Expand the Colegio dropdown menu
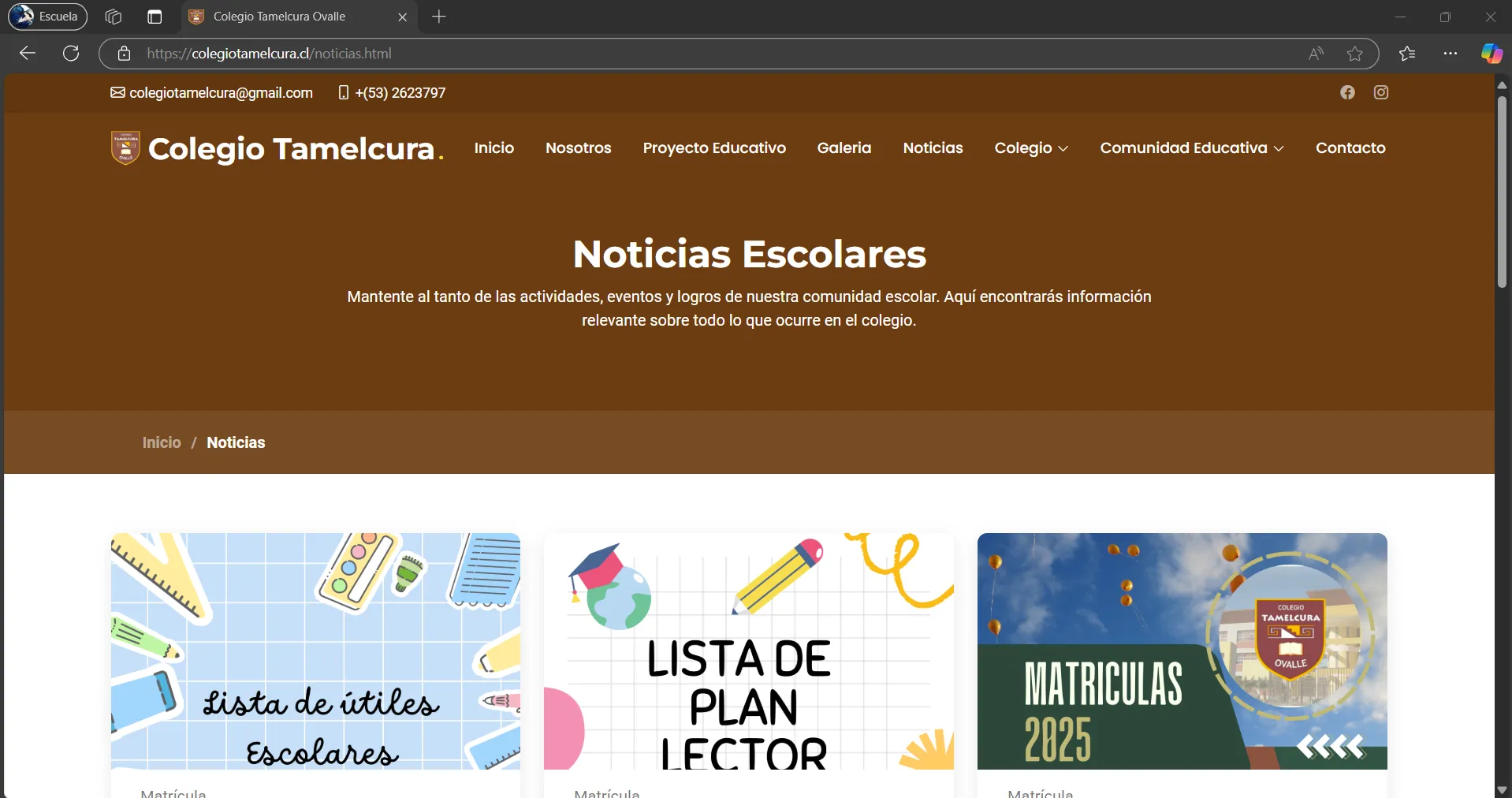The image size is (1512, 798). (1030, 148)
